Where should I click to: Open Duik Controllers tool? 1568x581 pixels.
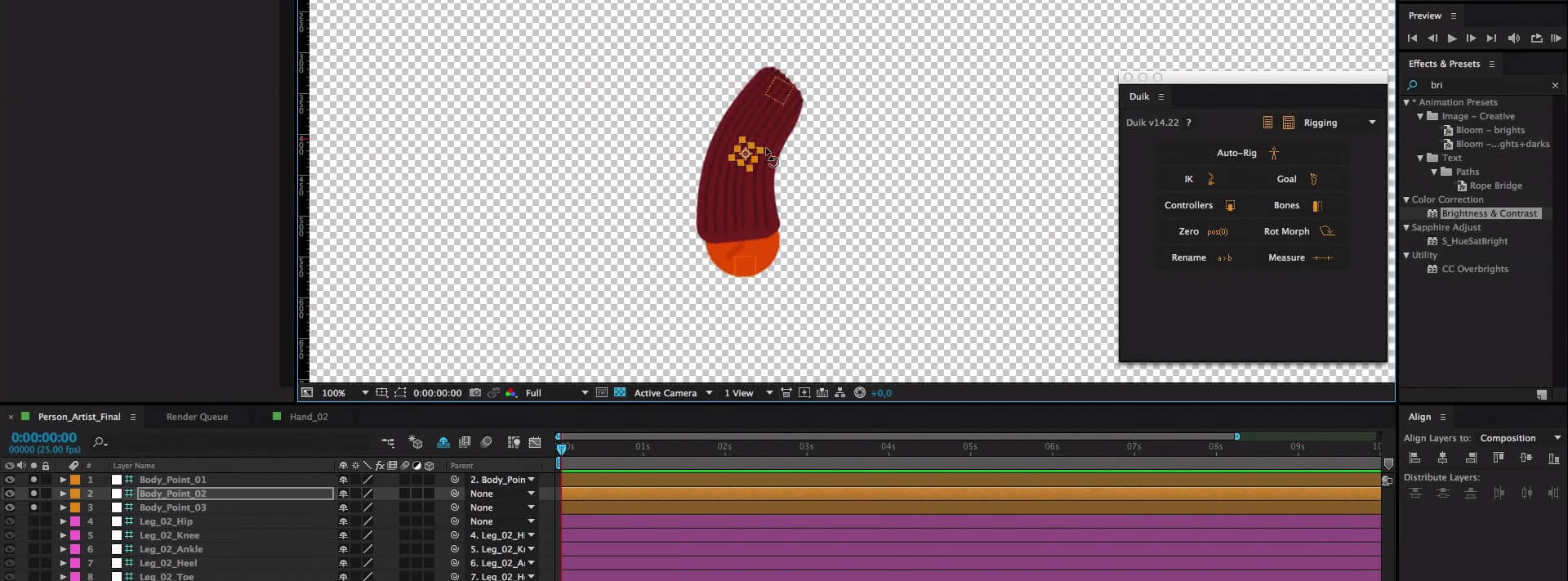pyautogui.click(x=1199, y=205)
